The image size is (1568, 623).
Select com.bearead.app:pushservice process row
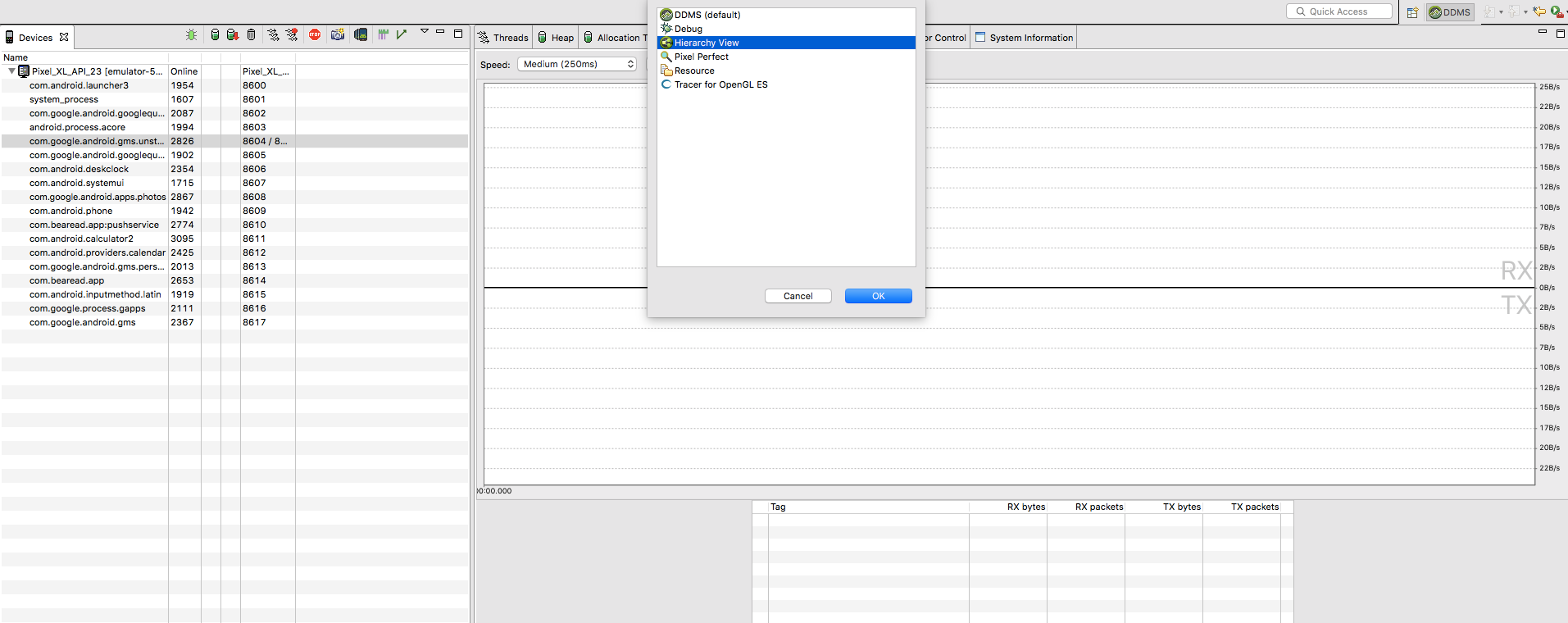point(234,225)
